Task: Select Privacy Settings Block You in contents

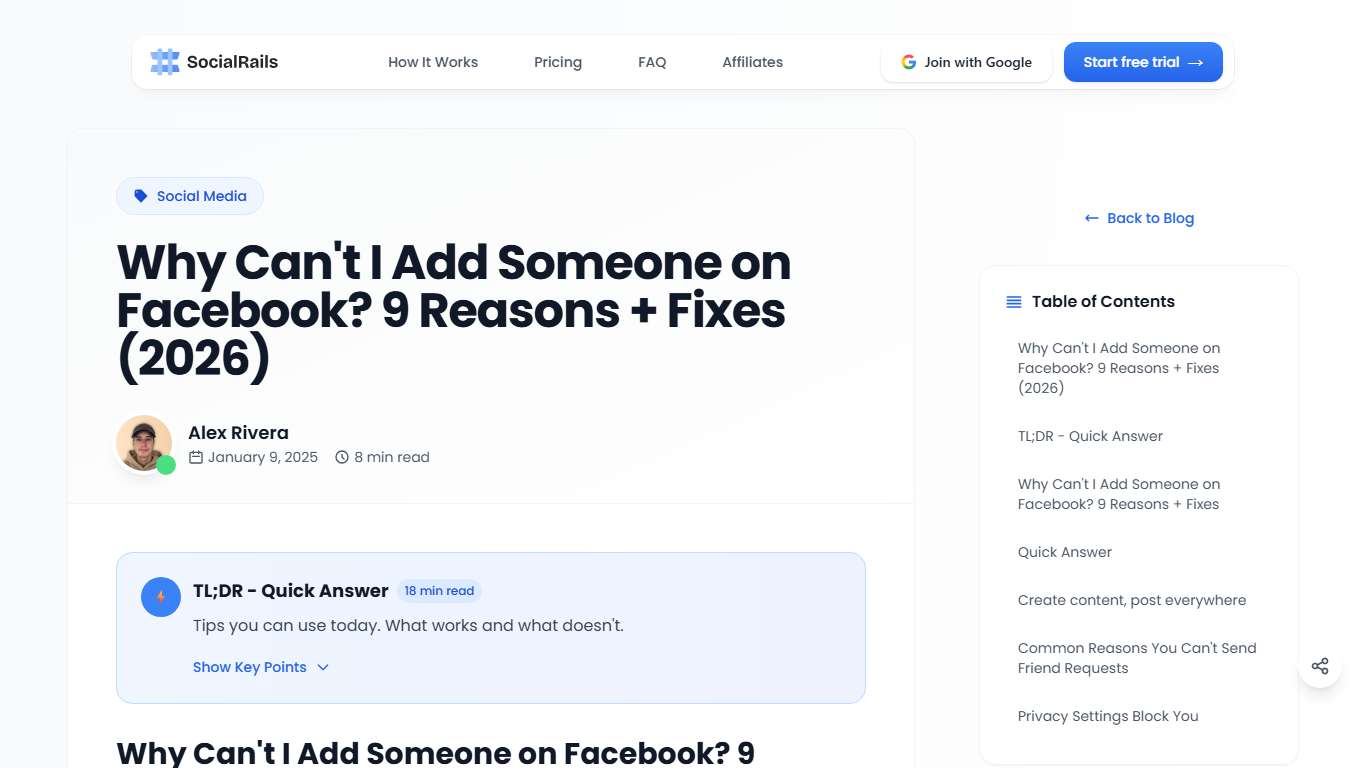Action: coord(1108,716)
